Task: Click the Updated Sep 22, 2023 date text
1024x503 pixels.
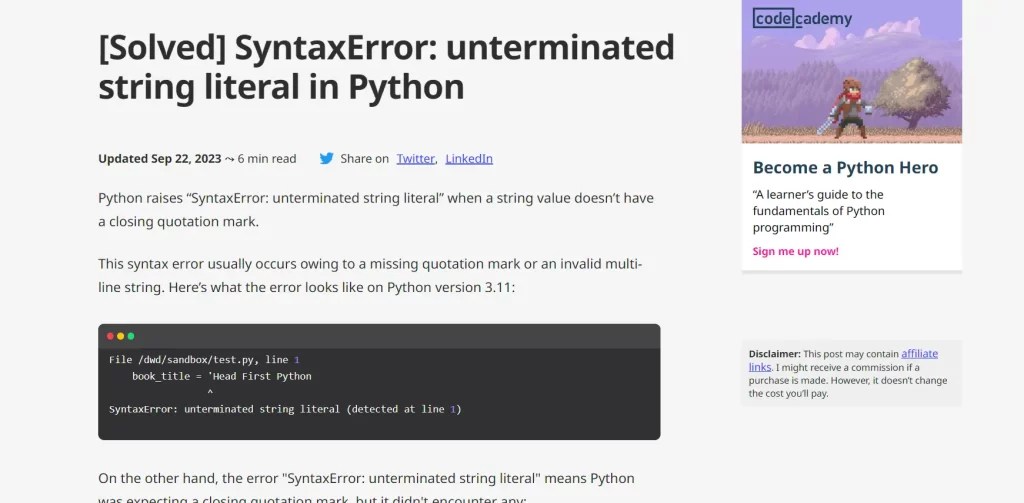Action: [159, 159]
